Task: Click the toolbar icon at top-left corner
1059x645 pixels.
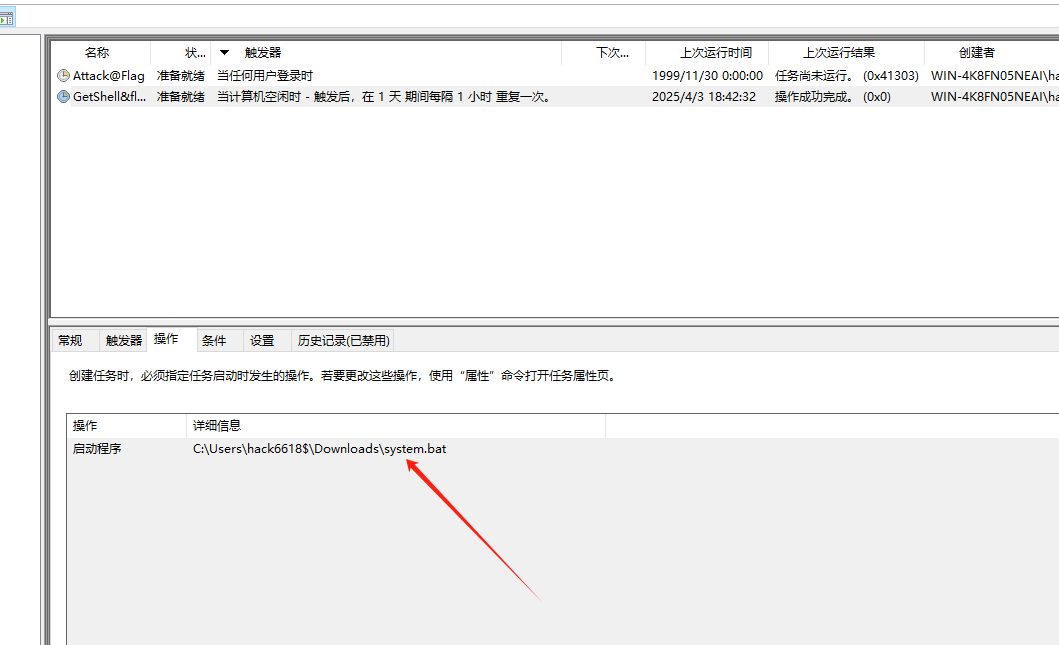Action: (x=6, y=18)
